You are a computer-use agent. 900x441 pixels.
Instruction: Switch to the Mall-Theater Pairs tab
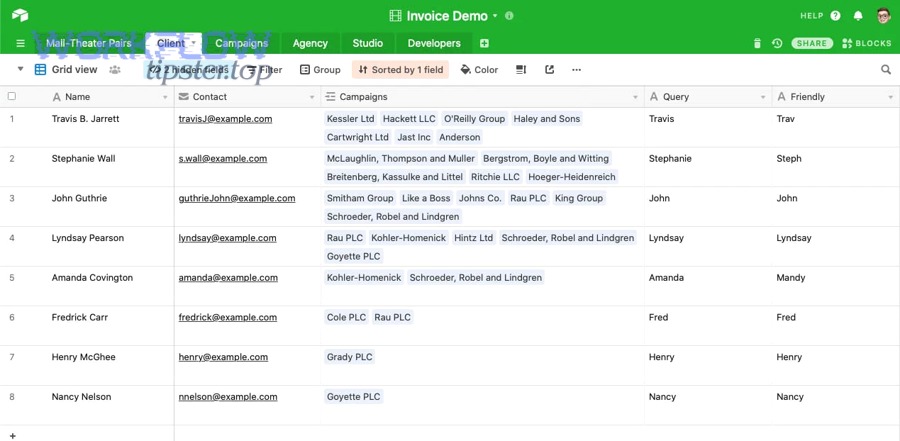88,43
